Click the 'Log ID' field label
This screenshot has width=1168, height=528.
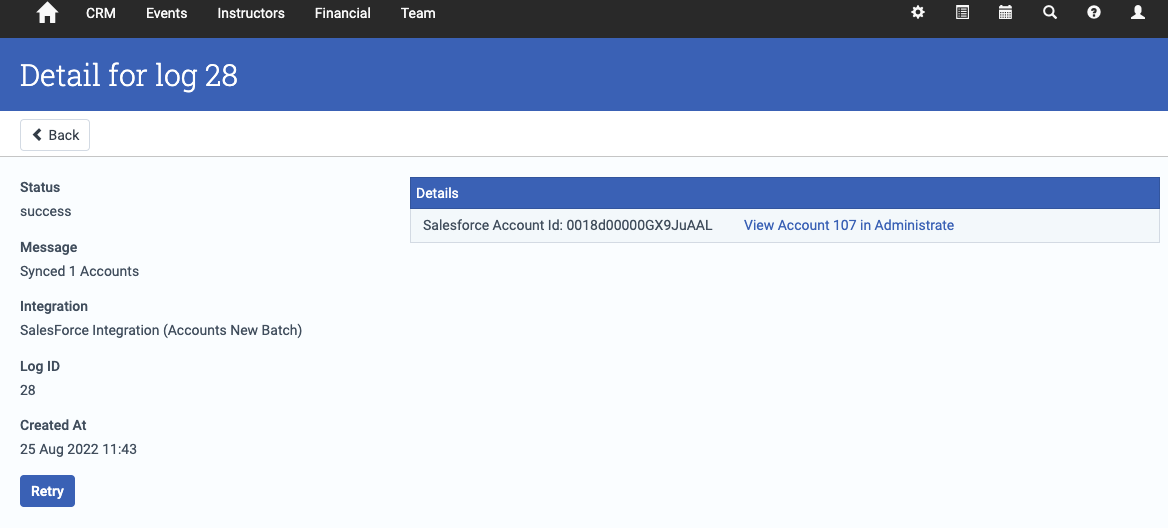pyautogui.click(x=40, y=366)
